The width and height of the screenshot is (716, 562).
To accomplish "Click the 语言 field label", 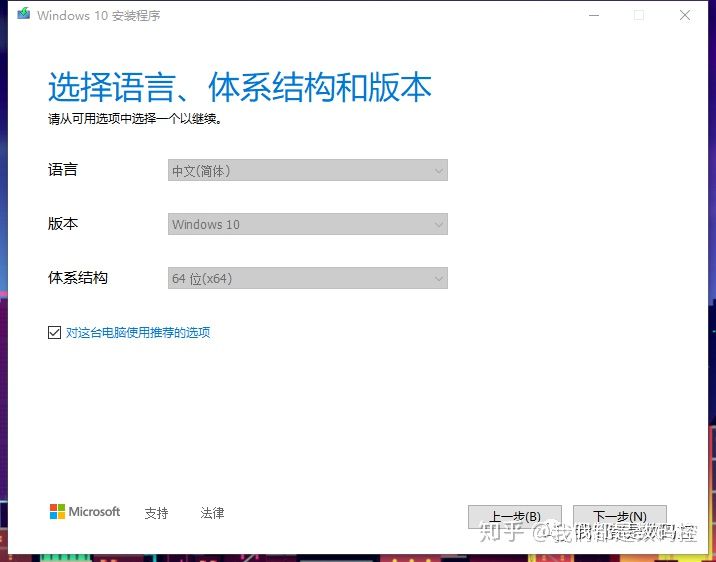I will pos(63,170).
